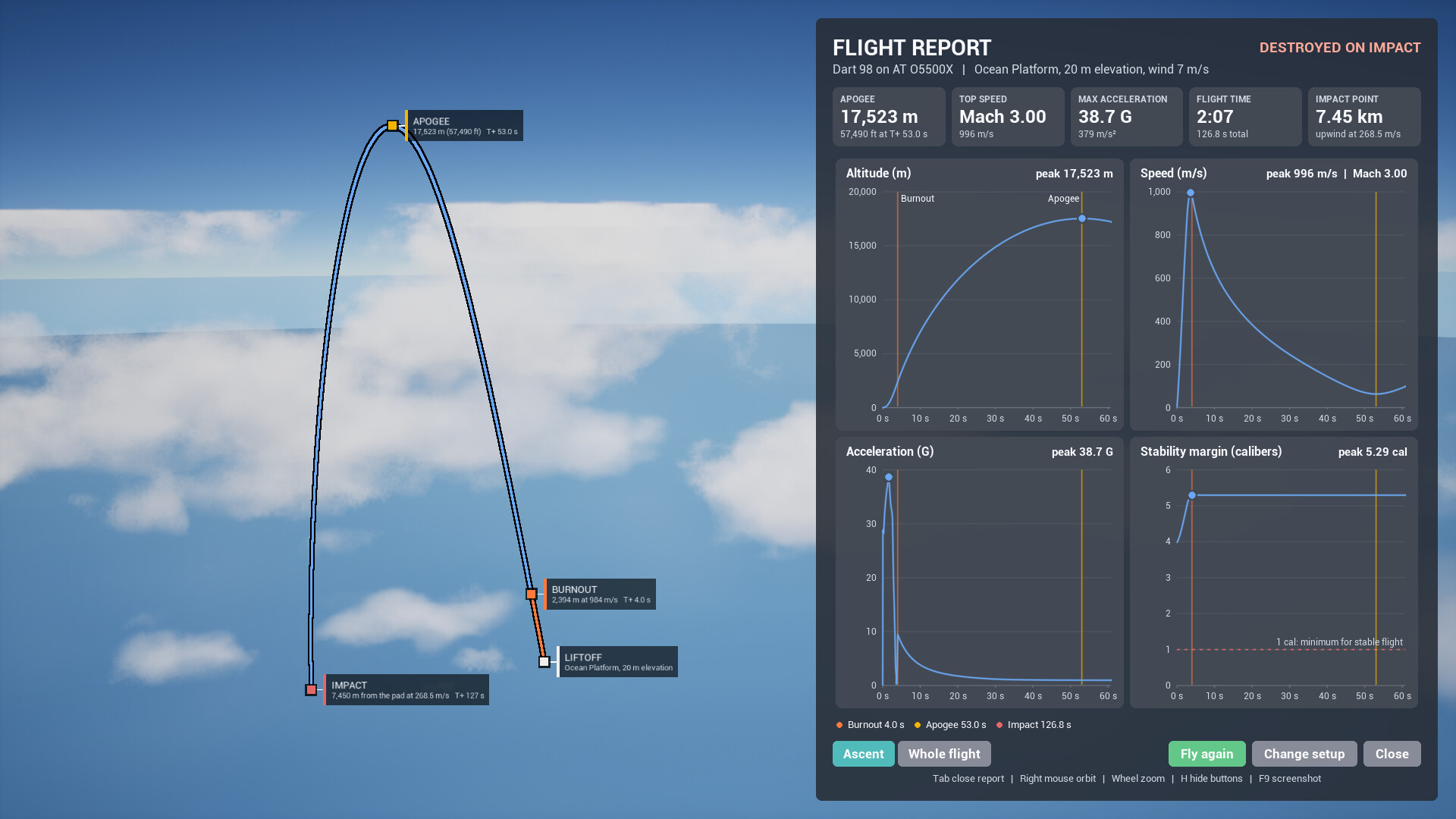Click the Burnout label in Altitude chart
The image size is (1456, 819).
click(918, 199)
